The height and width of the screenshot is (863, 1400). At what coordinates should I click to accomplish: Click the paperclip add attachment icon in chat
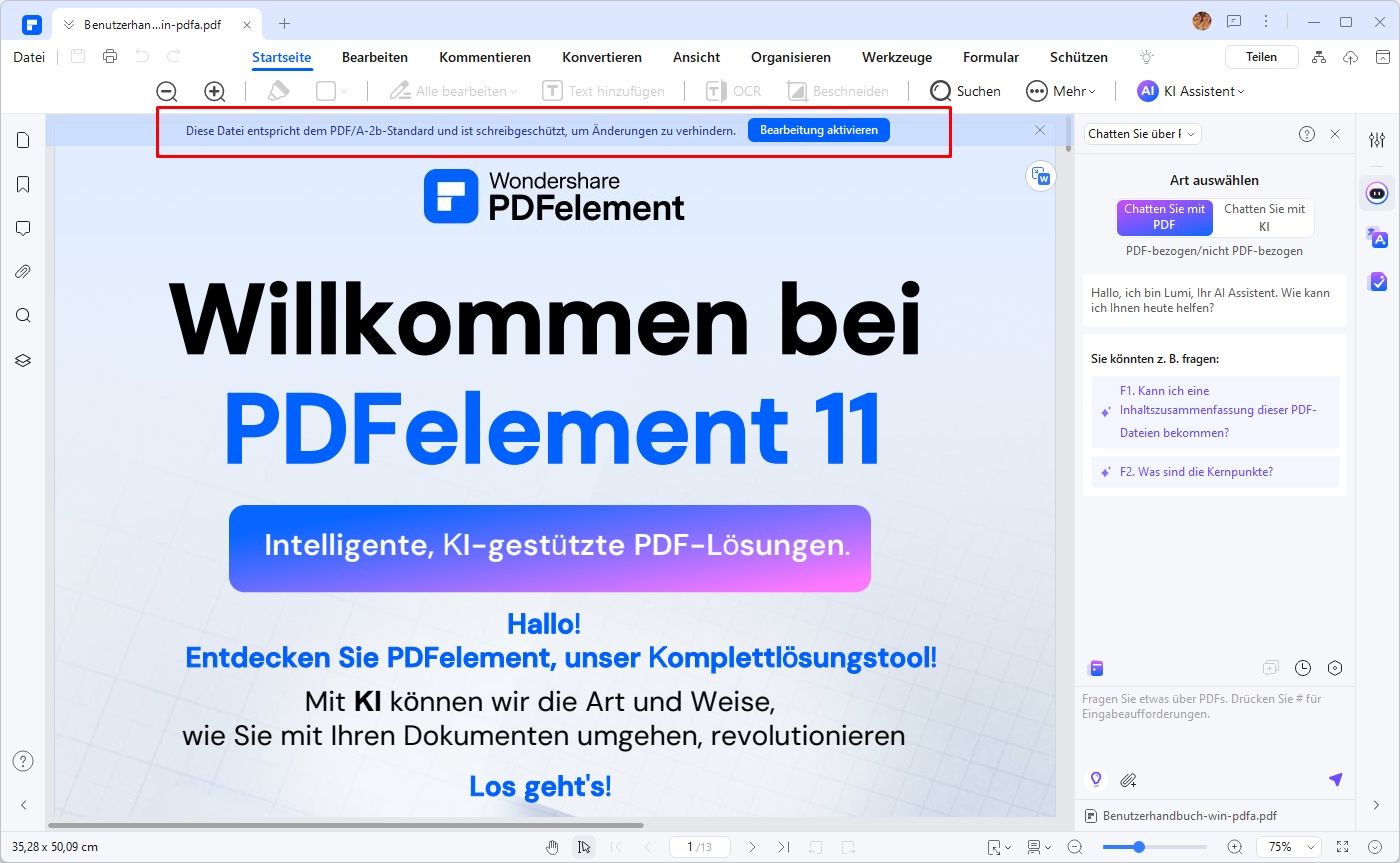(x=1128, y=779)
